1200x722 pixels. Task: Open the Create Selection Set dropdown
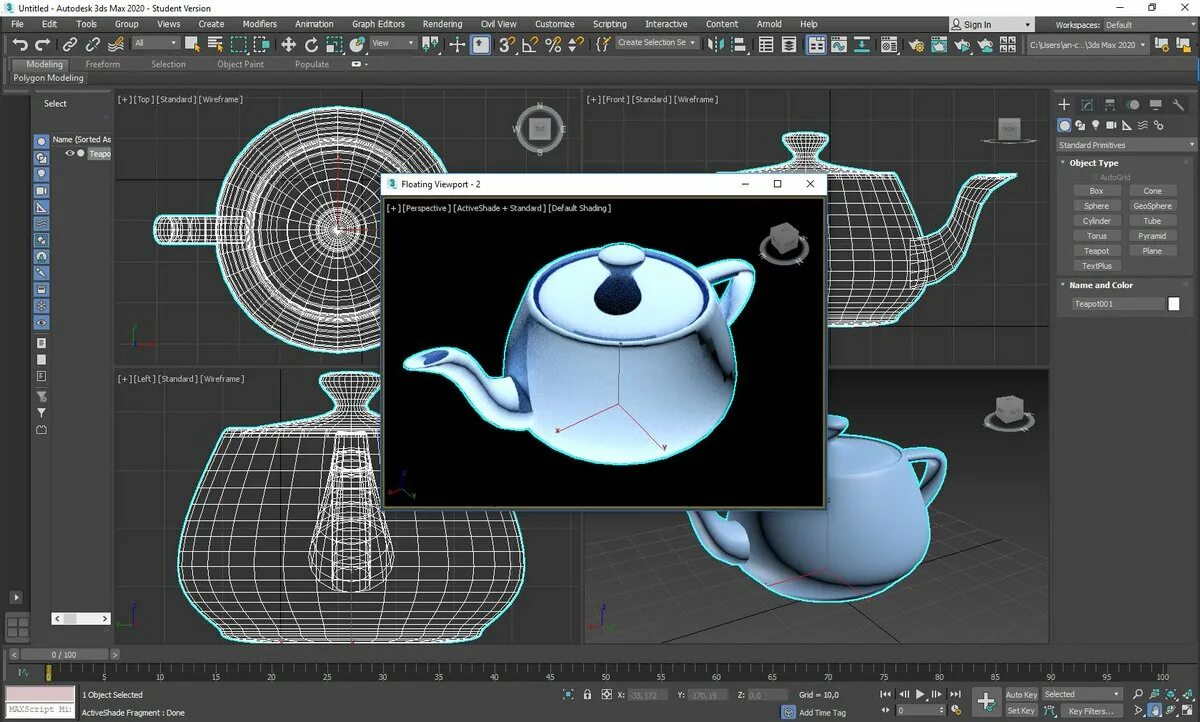pyautogui.click(x=656, y=43)
